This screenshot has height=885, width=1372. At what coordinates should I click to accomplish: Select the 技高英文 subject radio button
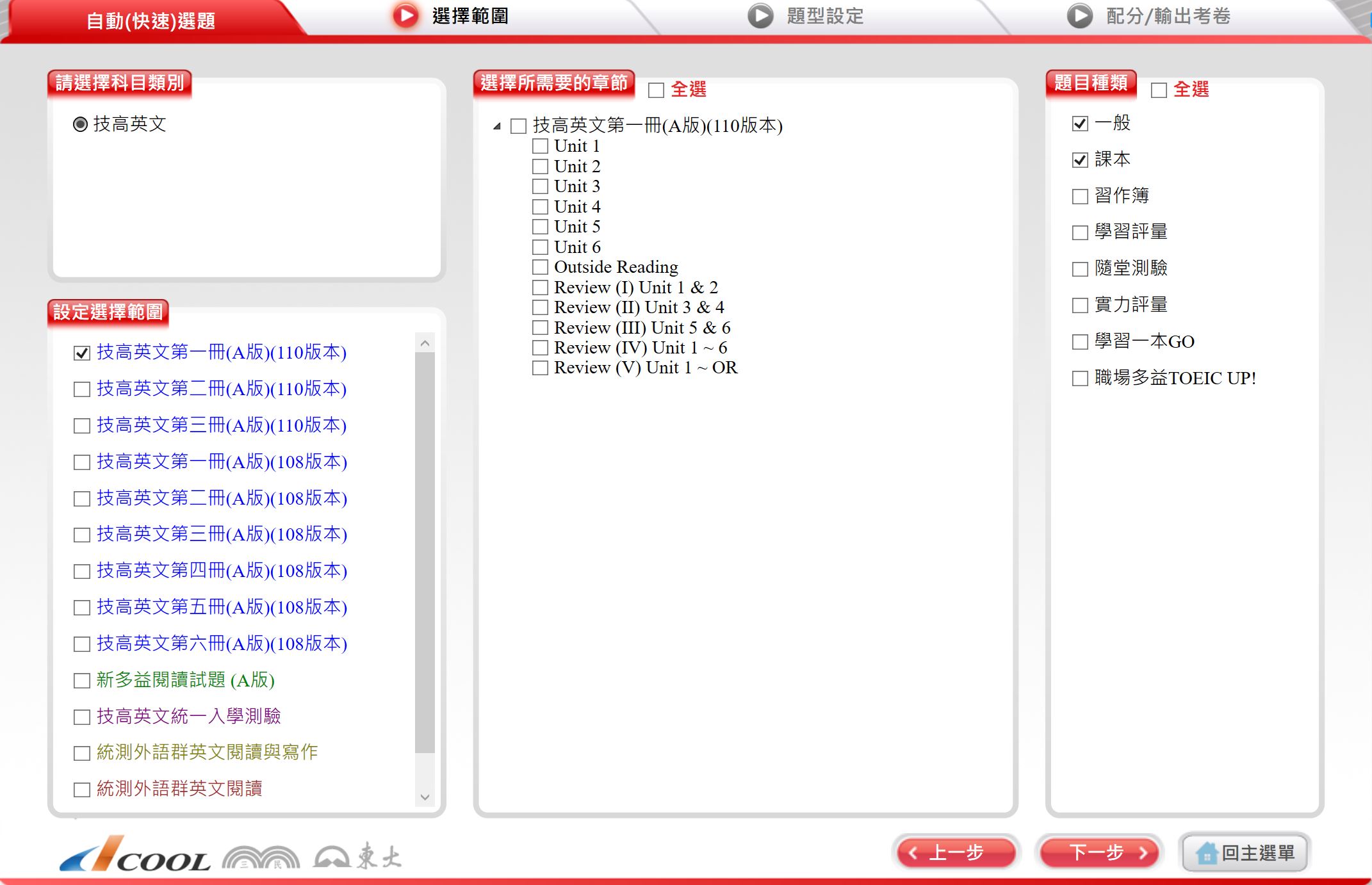click(x=80, y=124)
